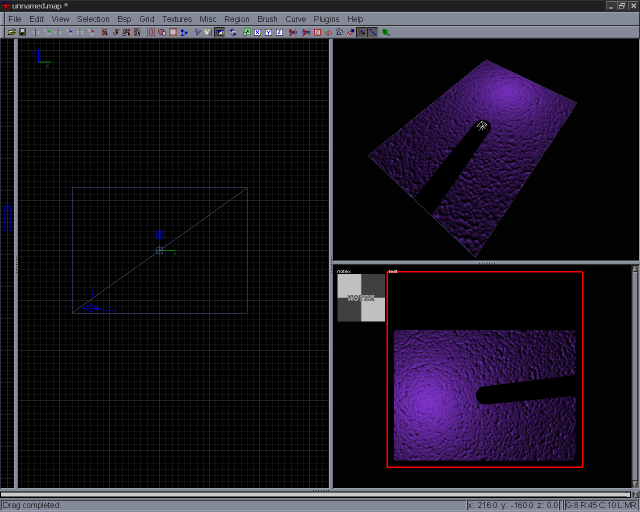
Task: Toggle the pressed blue-diagonal toolbar button
Action: point(372,32)
